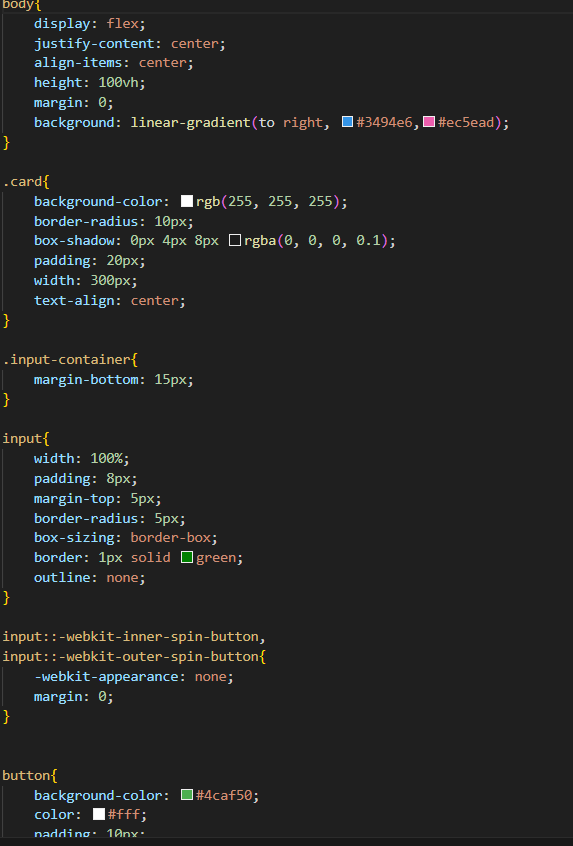
Task: Click the rgba(0, 0, 0, 0.1) shadow swatch
Action: pyautogui.click(x=235, y=241)
